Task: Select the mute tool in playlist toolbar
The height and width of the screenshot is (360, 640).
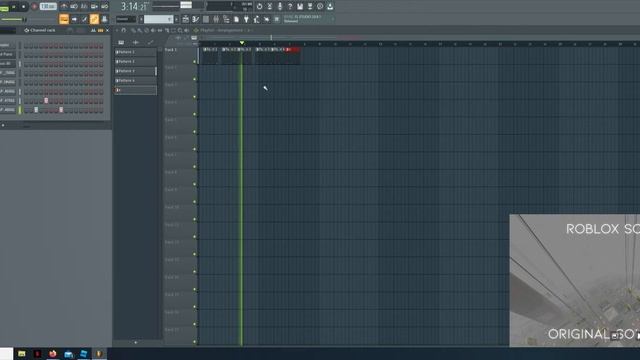Action: click(153, 30)
